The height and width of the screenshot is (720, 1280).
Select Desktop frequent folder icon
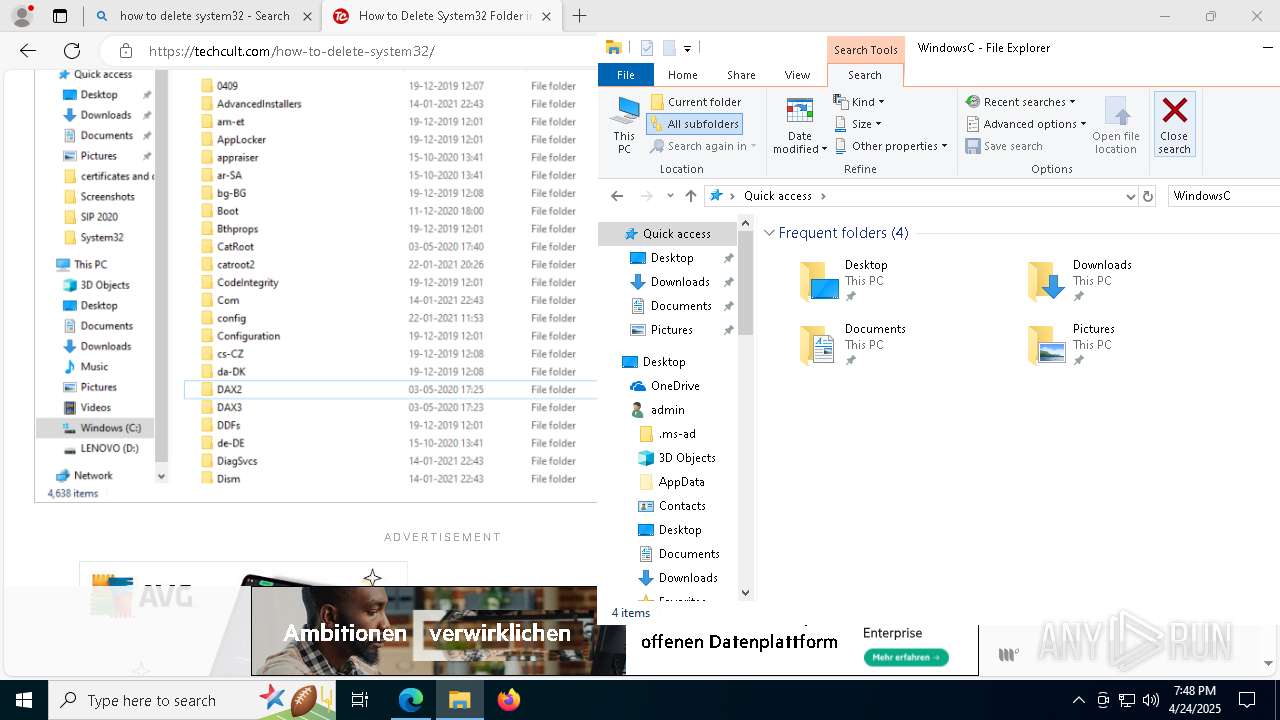820,282
